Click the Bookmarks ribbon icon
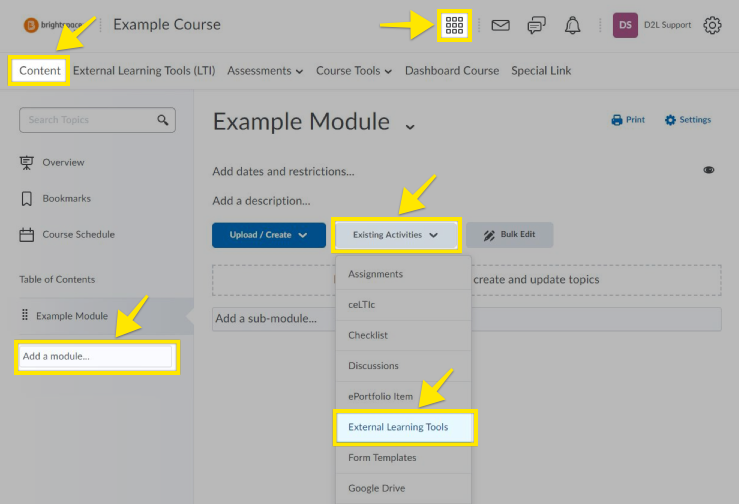Viewport: 739px width, 504px height. click(x=26, y=198)
